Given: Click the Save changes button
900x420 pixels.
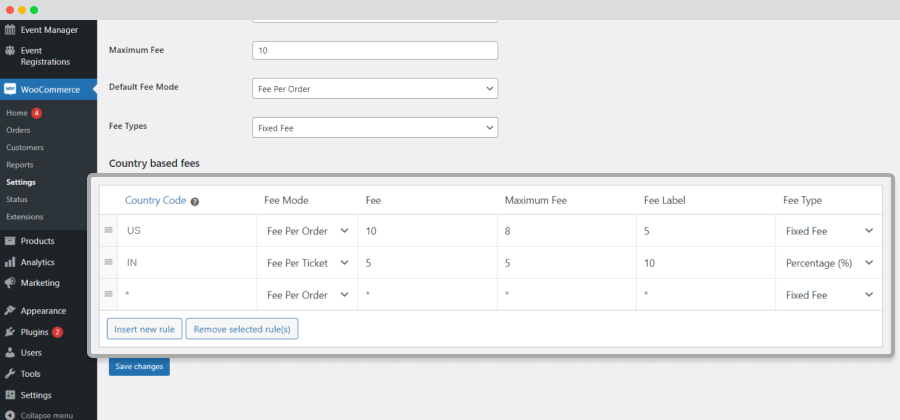Looking at the screenshot, I should coord(139,366).
